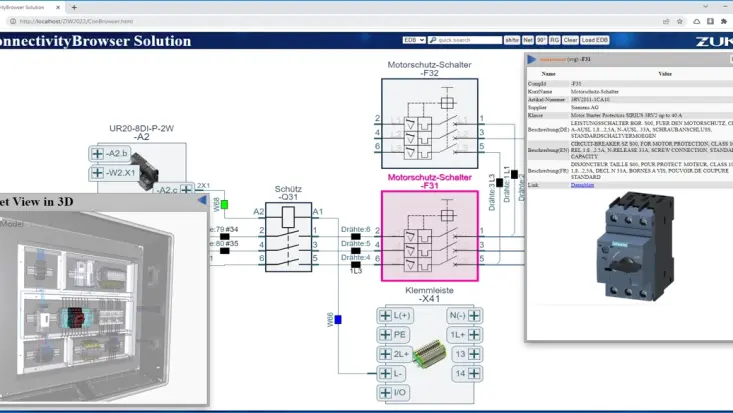
Task: Expand the -W2.X1 connector plus icon
Action: tap(98, 172)
